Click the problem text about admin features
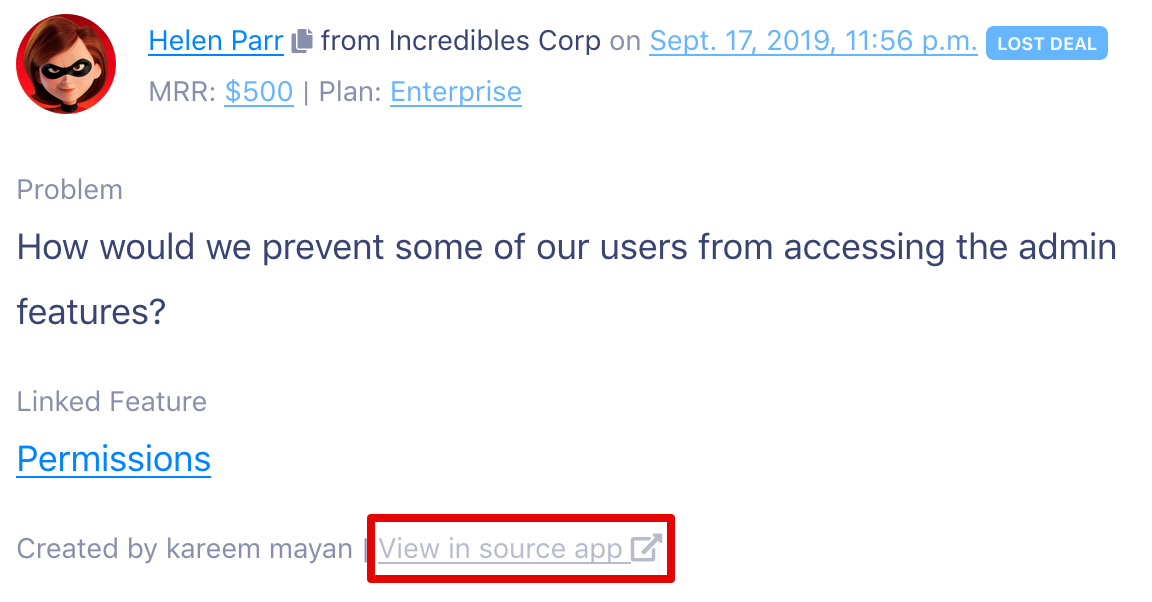This screenshot has width=1152, height=602. (566, 279)
